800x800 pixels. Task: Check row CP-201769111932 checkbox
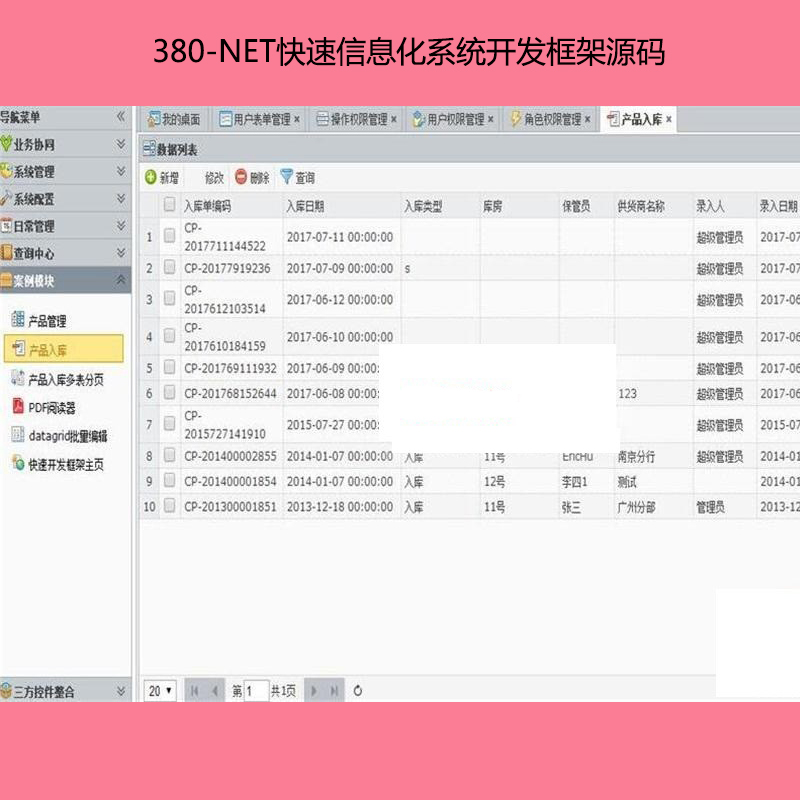pos(169,367)
